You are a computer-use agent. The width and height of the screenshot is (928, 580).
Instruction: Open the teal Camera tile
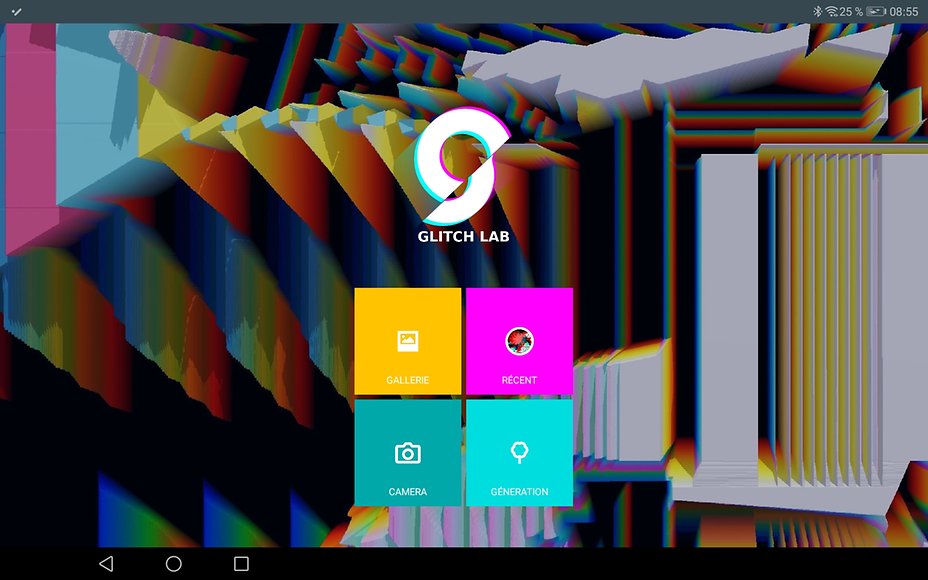(408, 453)
